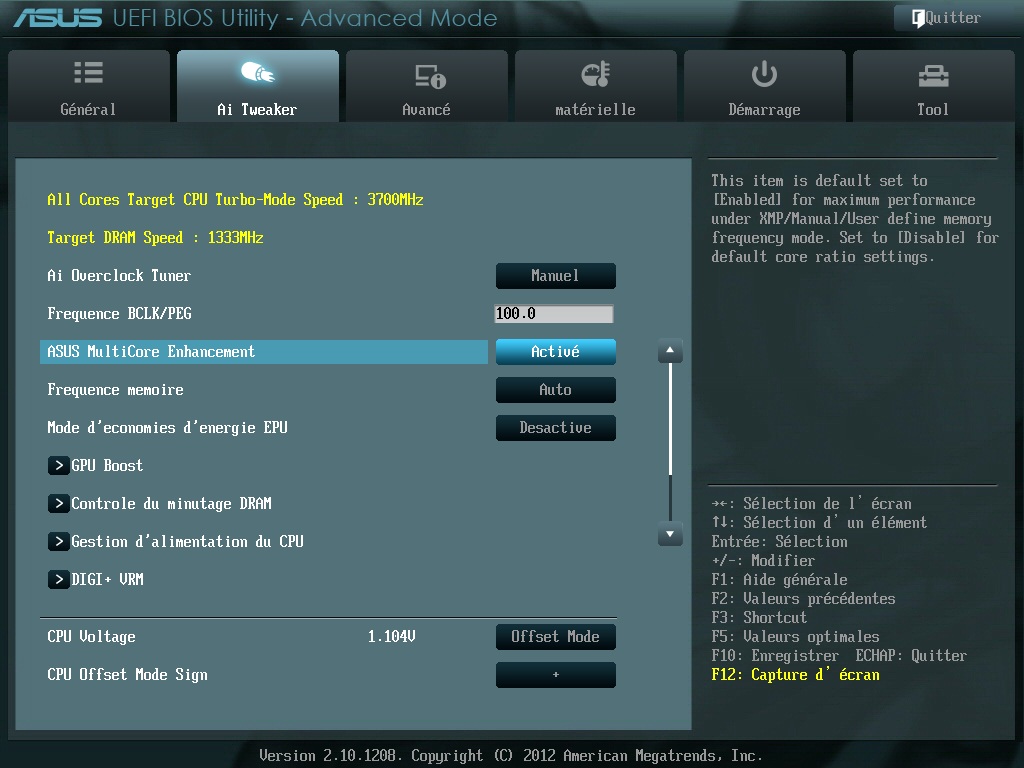This screenshot has height=768, width=1024.
Task: Select the Ai Tweaker icon
Action: tap(257, 74)
